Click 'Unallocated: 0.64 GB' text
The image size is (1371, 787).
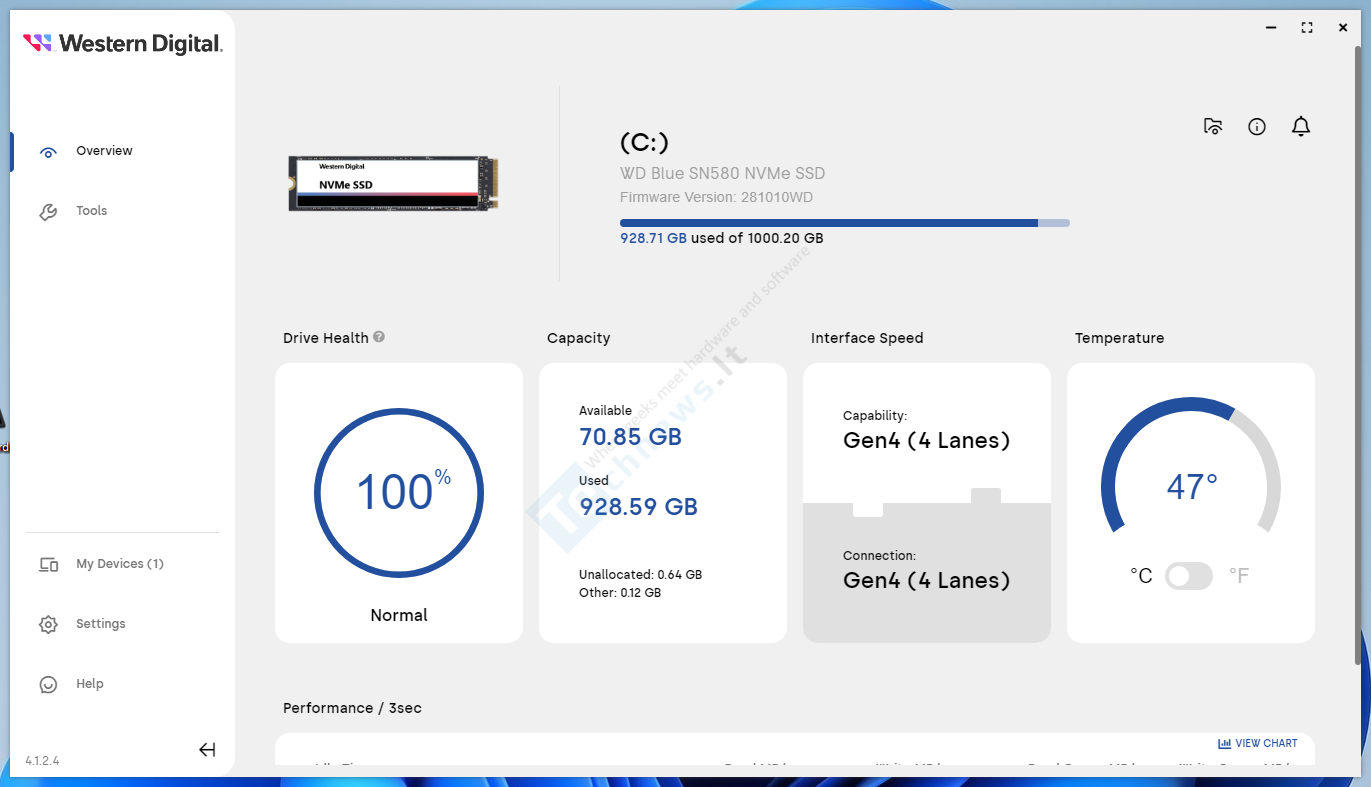pos(641,575)
